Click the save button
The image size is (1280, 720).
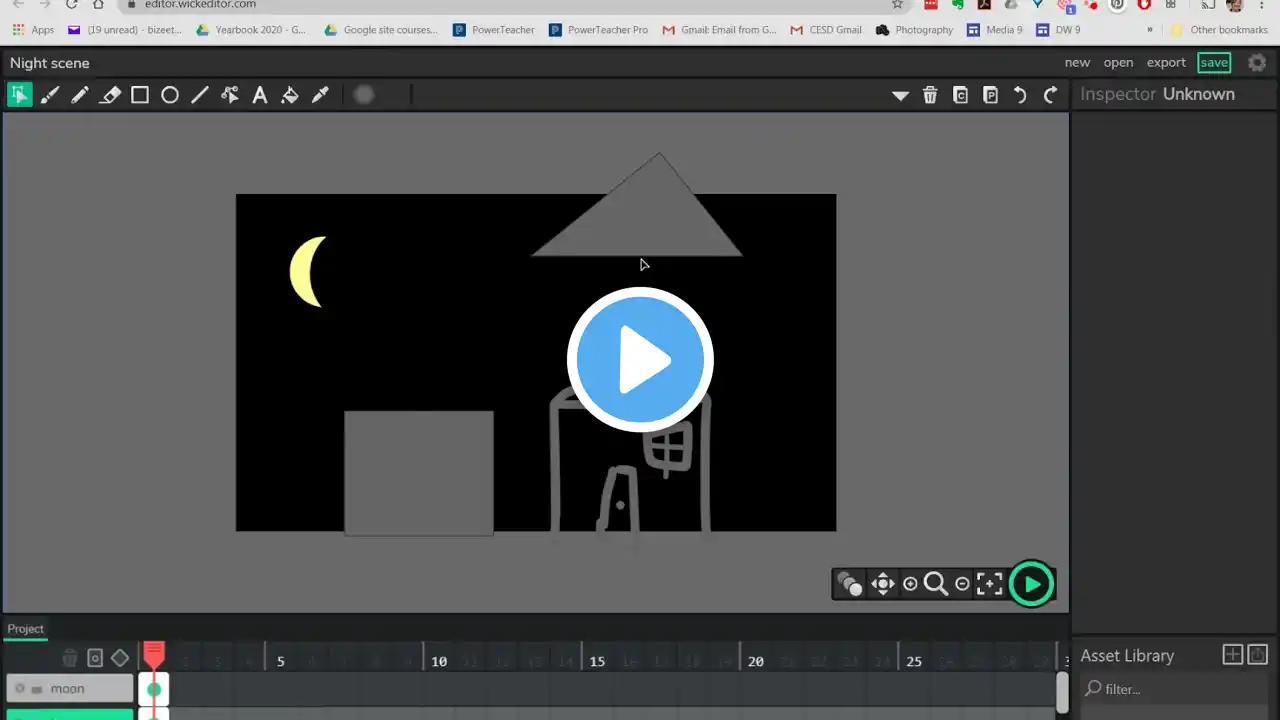point(1214,62)
